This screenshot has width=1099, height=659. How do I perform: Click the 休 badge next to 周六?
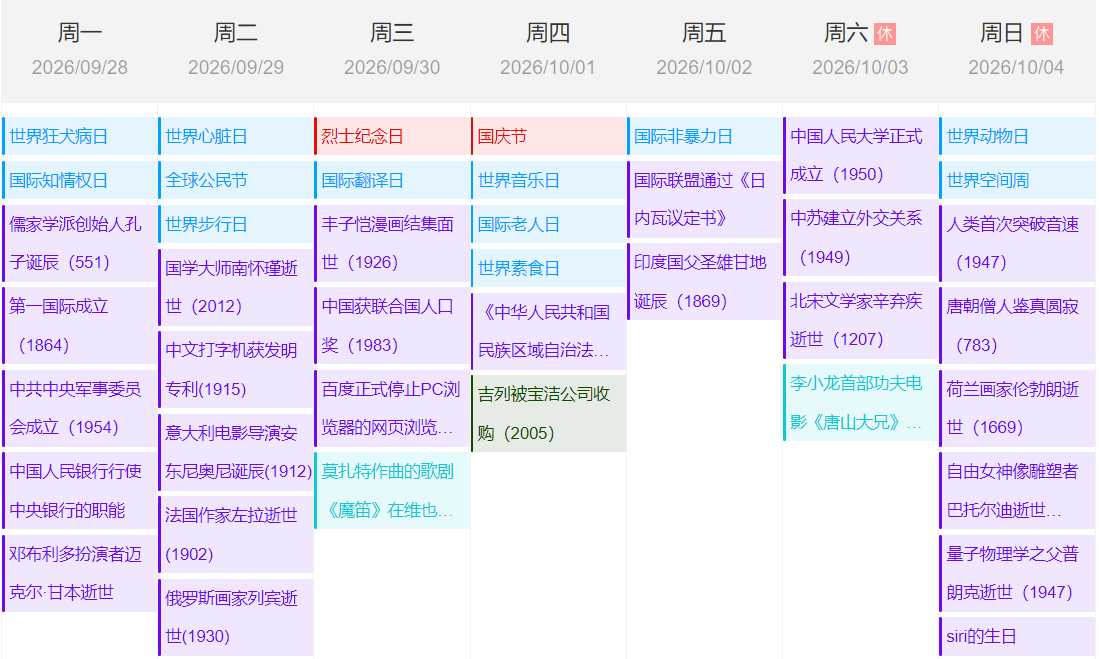[885, 34]
